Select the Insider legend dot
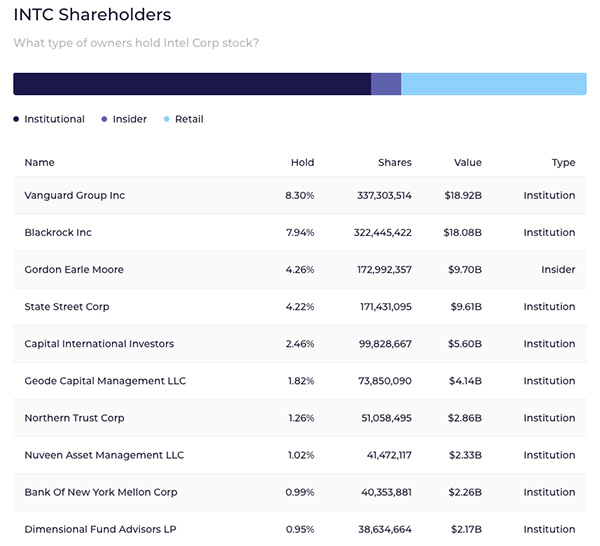600x546 pixels. point(104,119)
